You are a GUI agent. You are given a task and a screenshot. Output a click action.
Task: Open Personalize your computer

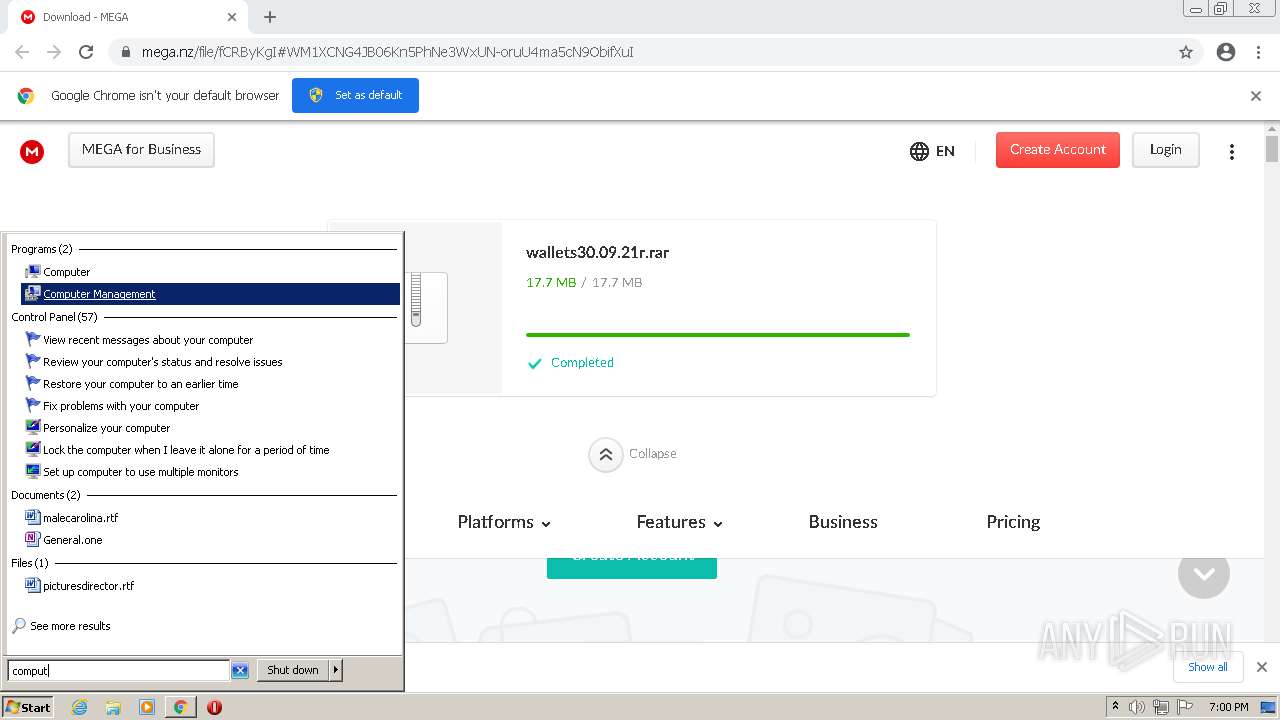point(210,428)
